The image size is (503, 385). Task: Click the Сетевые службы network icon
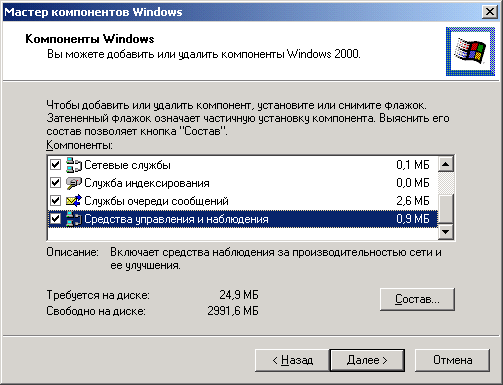(74, 165)
